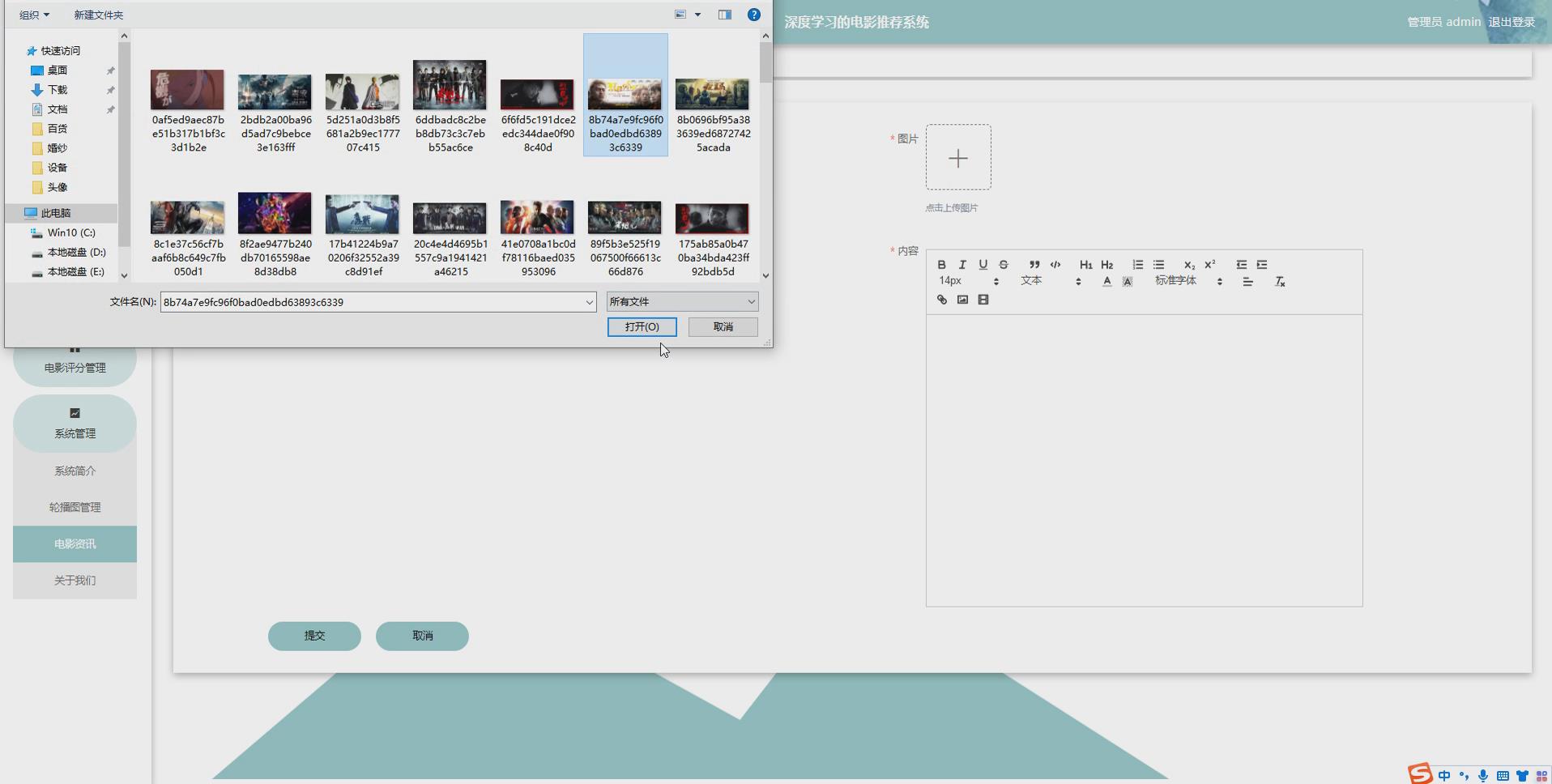Open 系统管理 in the sidebar
The image size is (1552, 784).
75,424
